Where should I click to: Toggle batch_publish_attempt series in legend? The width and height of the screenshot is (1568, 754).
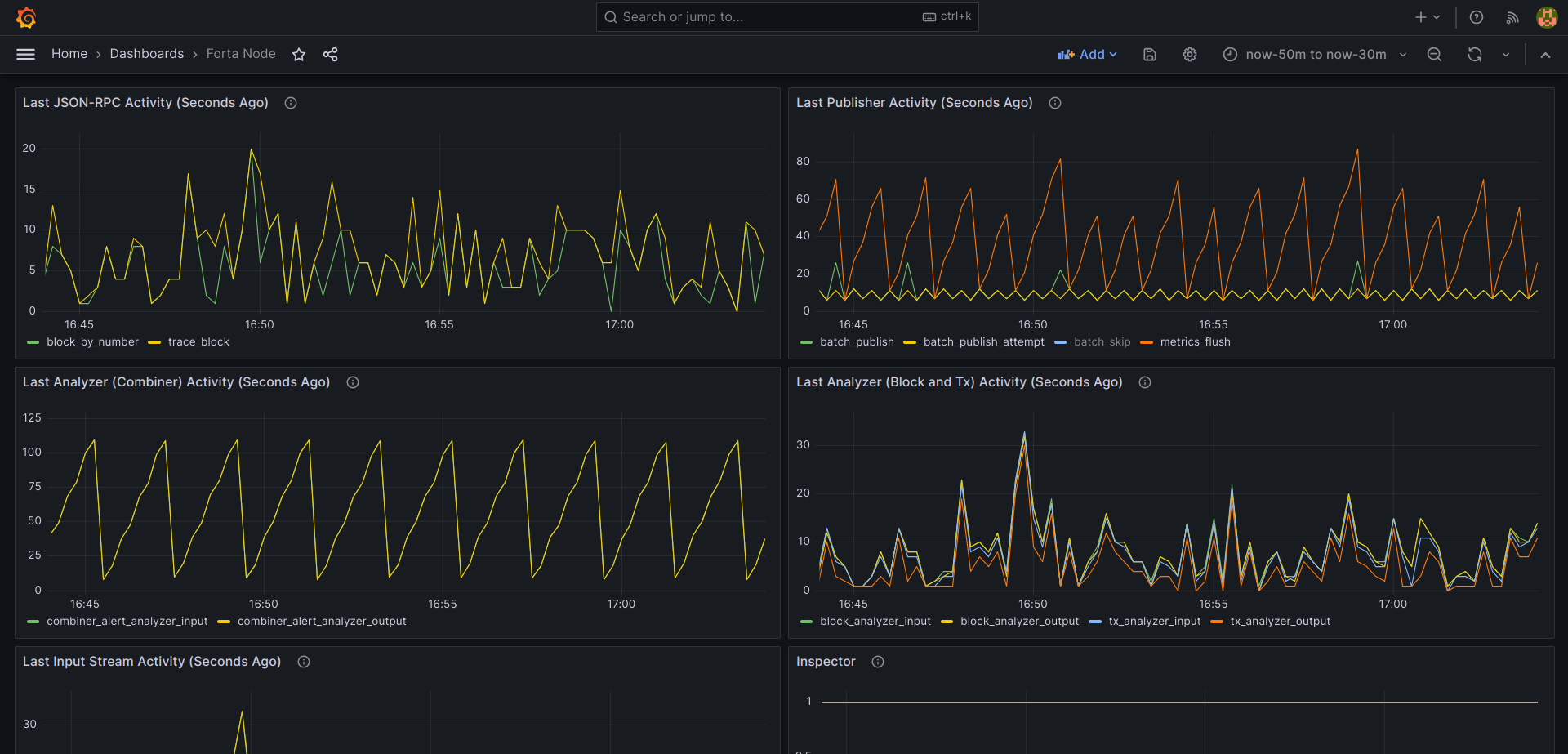[984, 342]
